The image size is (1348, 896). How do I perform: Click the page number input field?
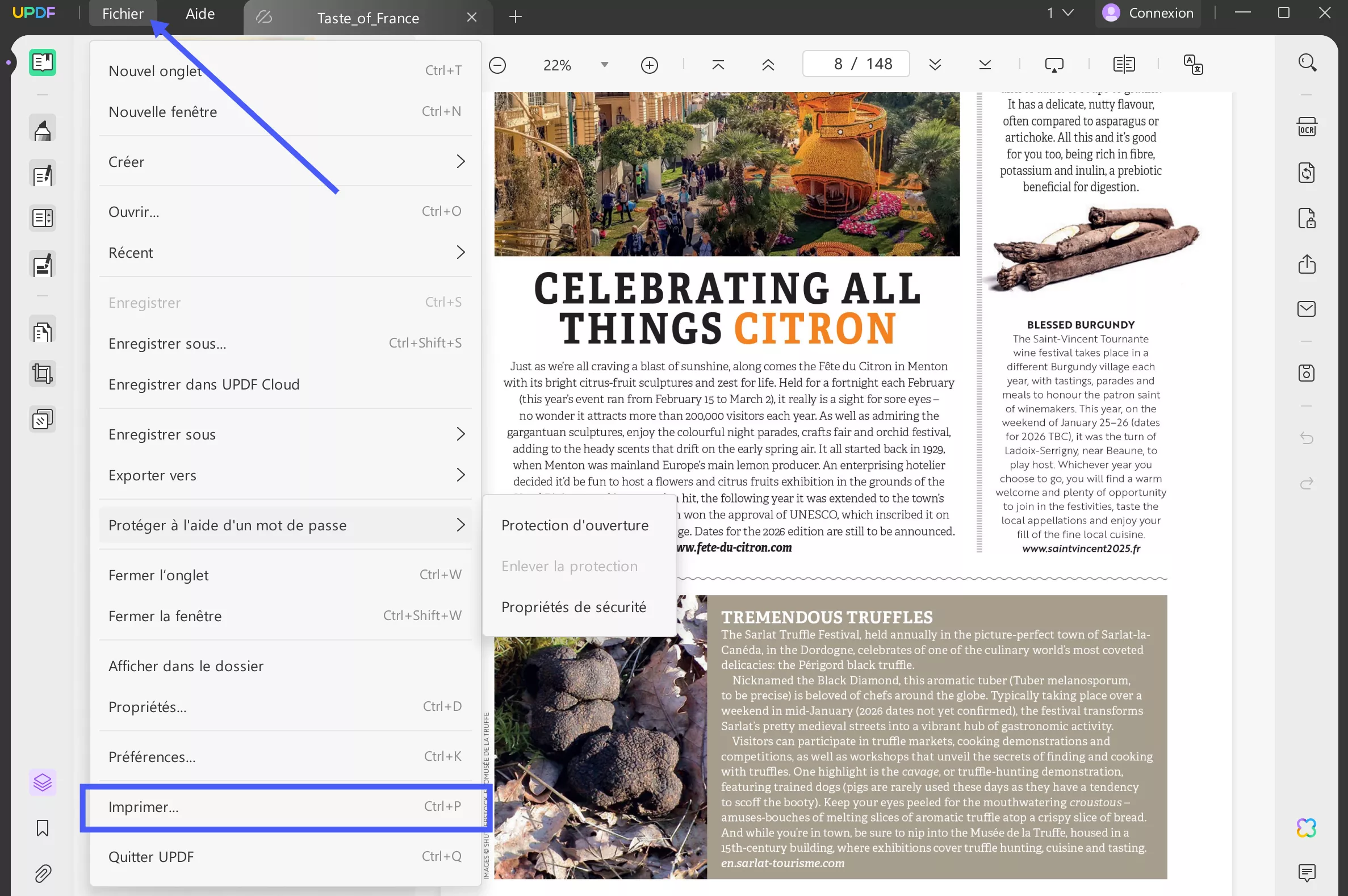point(856,64)
